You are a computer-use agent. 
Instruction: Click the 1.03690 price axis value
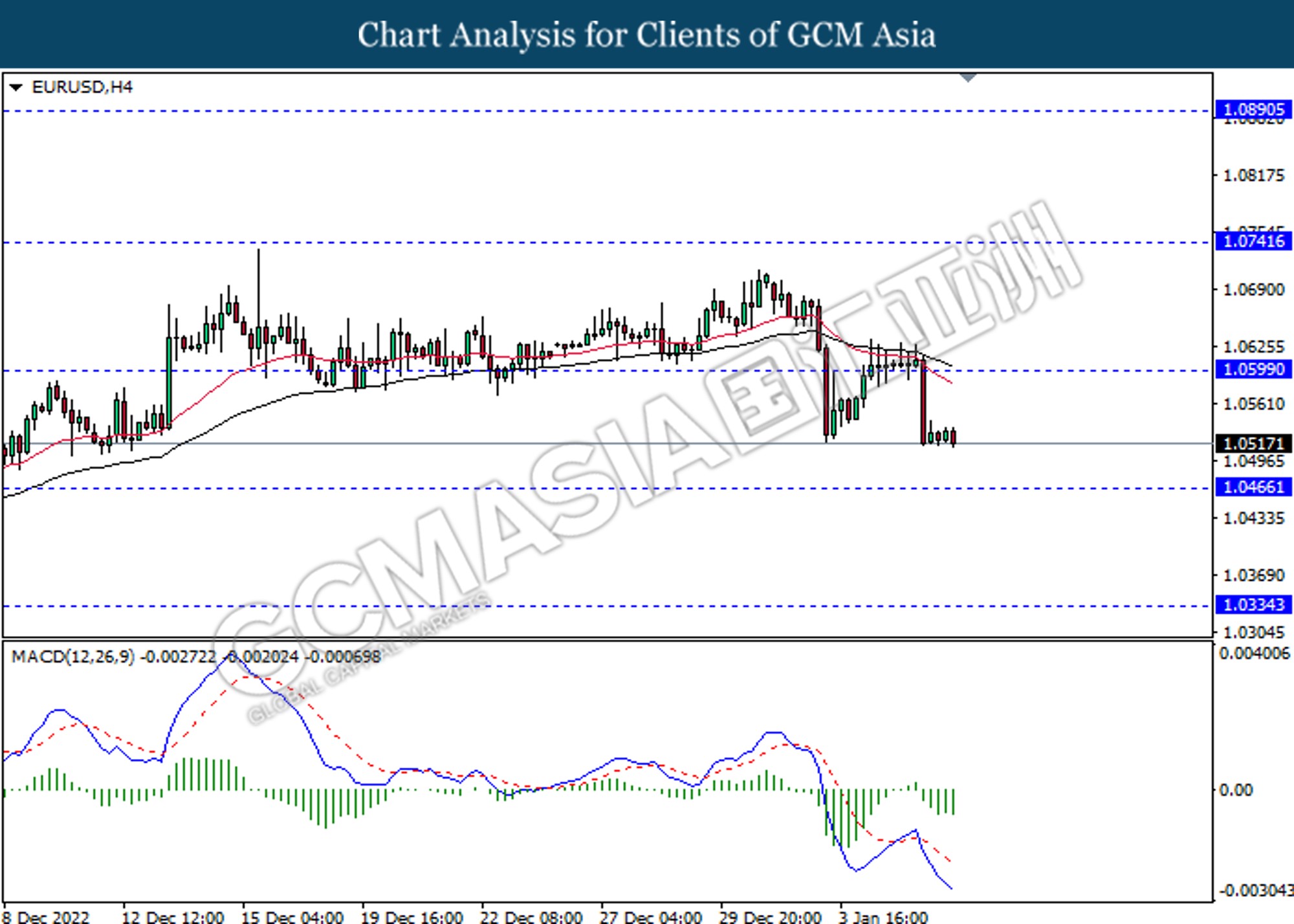pyautogui.click(x=1254, y=575)
